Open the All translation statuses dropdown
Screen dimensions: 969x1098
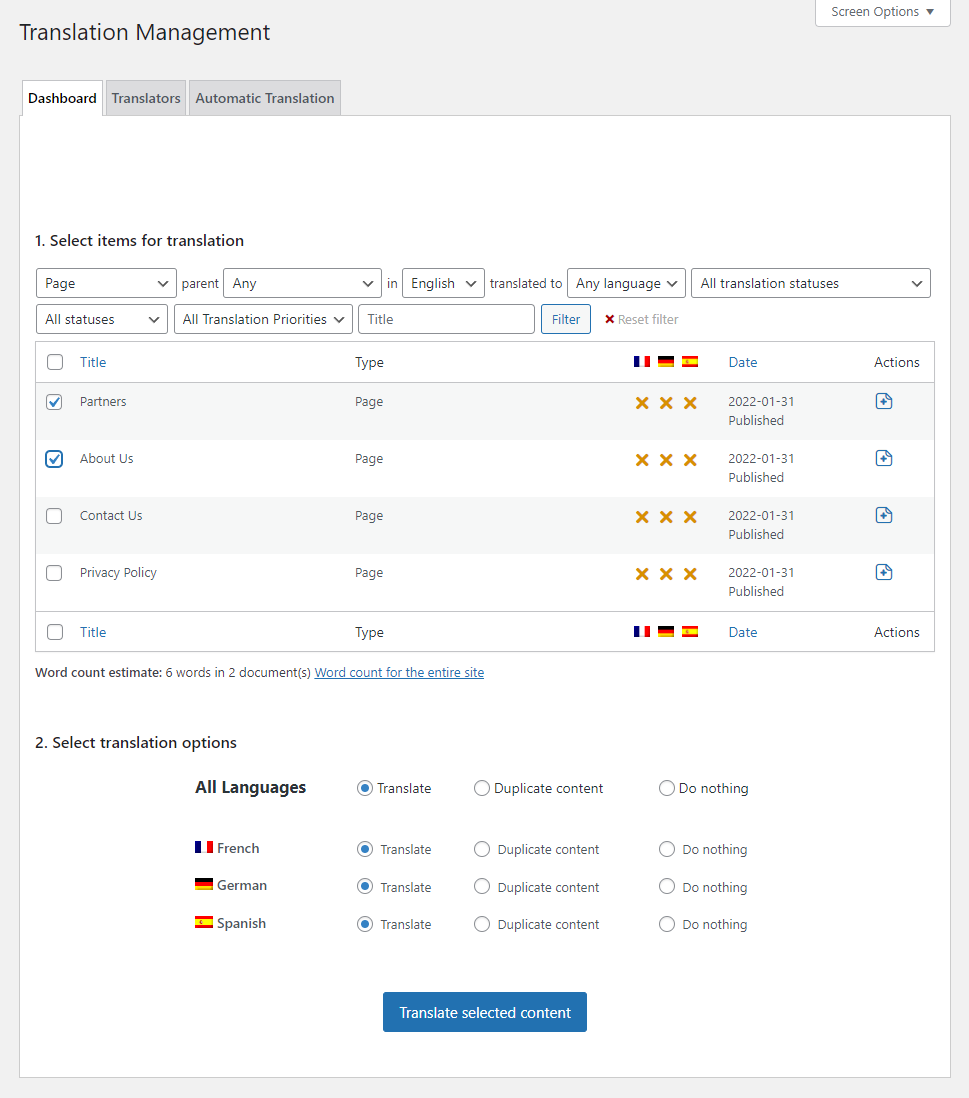[x=810, y=283]
